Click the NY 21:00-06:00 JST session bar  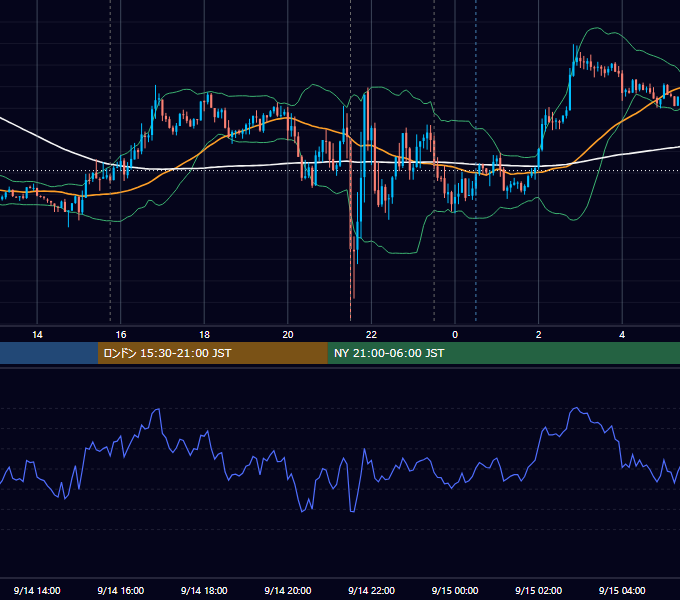coord(503,353)
